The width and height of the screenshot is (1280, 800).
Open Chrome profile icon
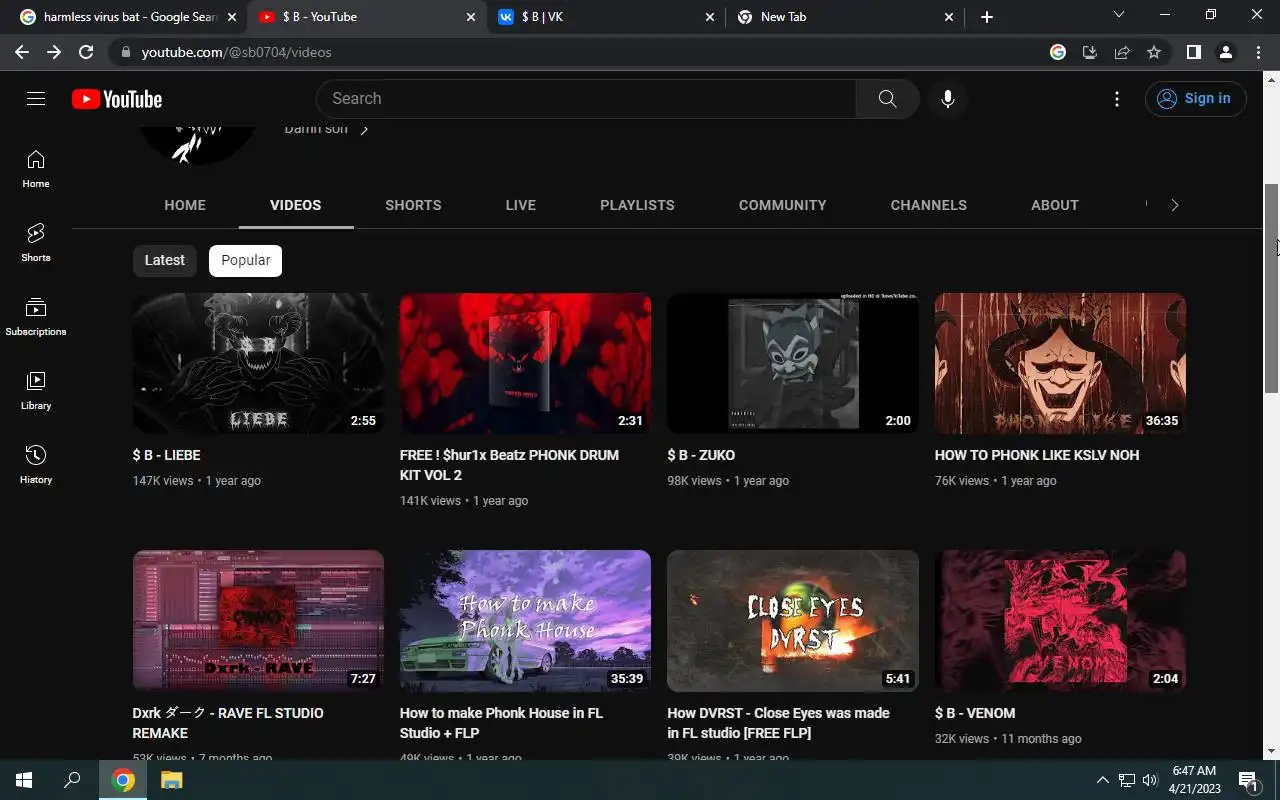tap(1225, 52)
